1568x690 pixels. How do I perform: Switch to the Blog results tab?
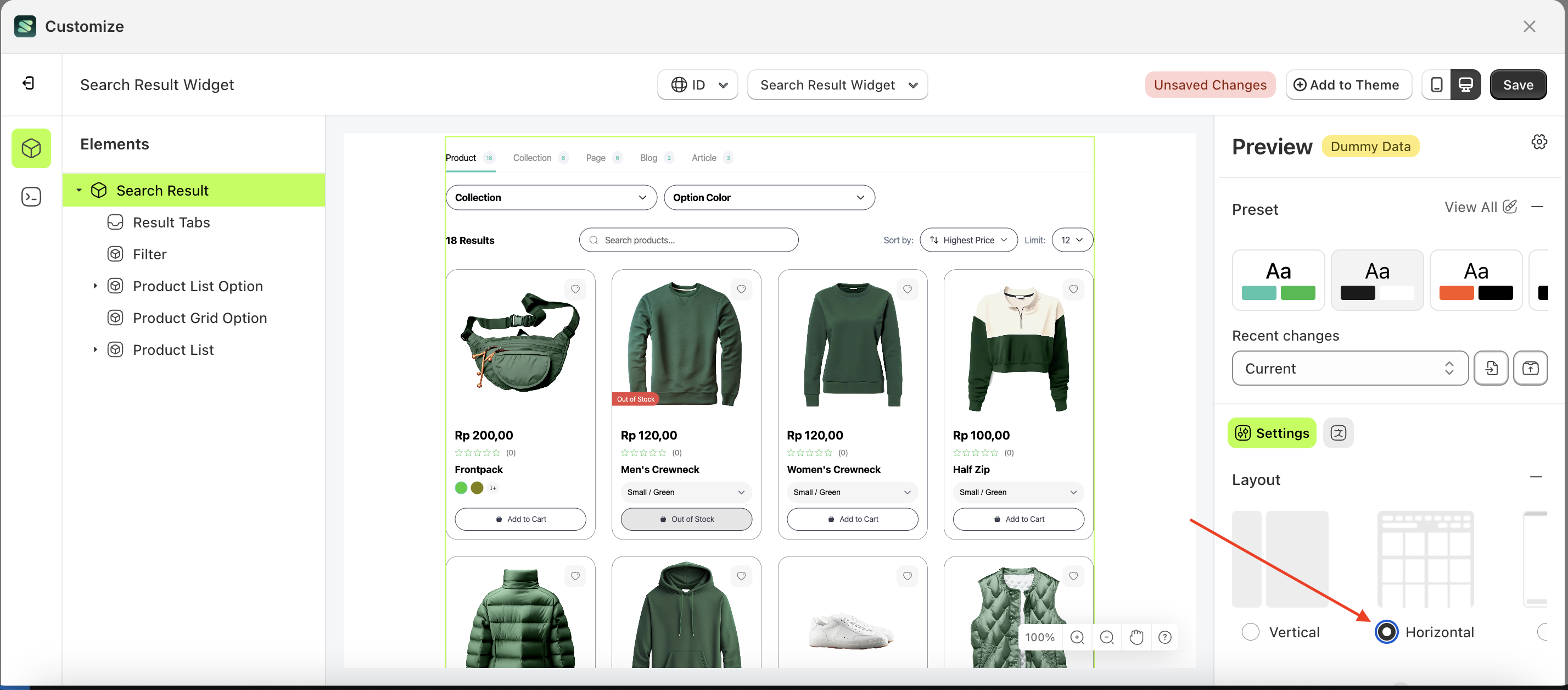648,158
